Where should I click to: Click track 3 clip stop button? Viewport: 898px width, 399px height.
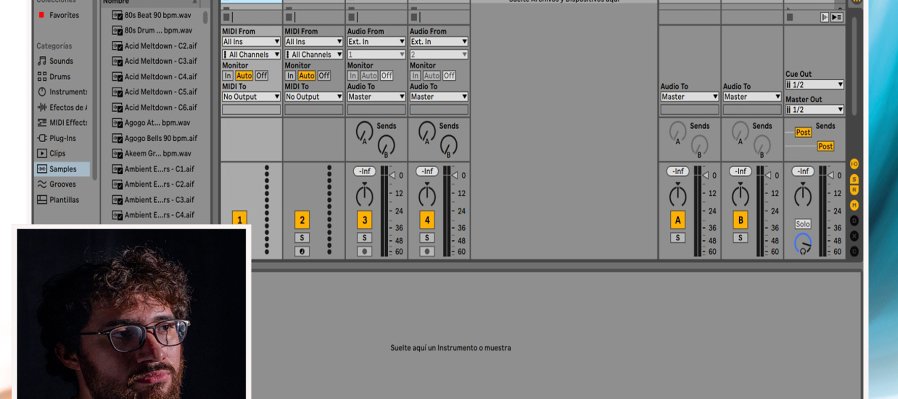pyautogui.click(x=351, y=17)
